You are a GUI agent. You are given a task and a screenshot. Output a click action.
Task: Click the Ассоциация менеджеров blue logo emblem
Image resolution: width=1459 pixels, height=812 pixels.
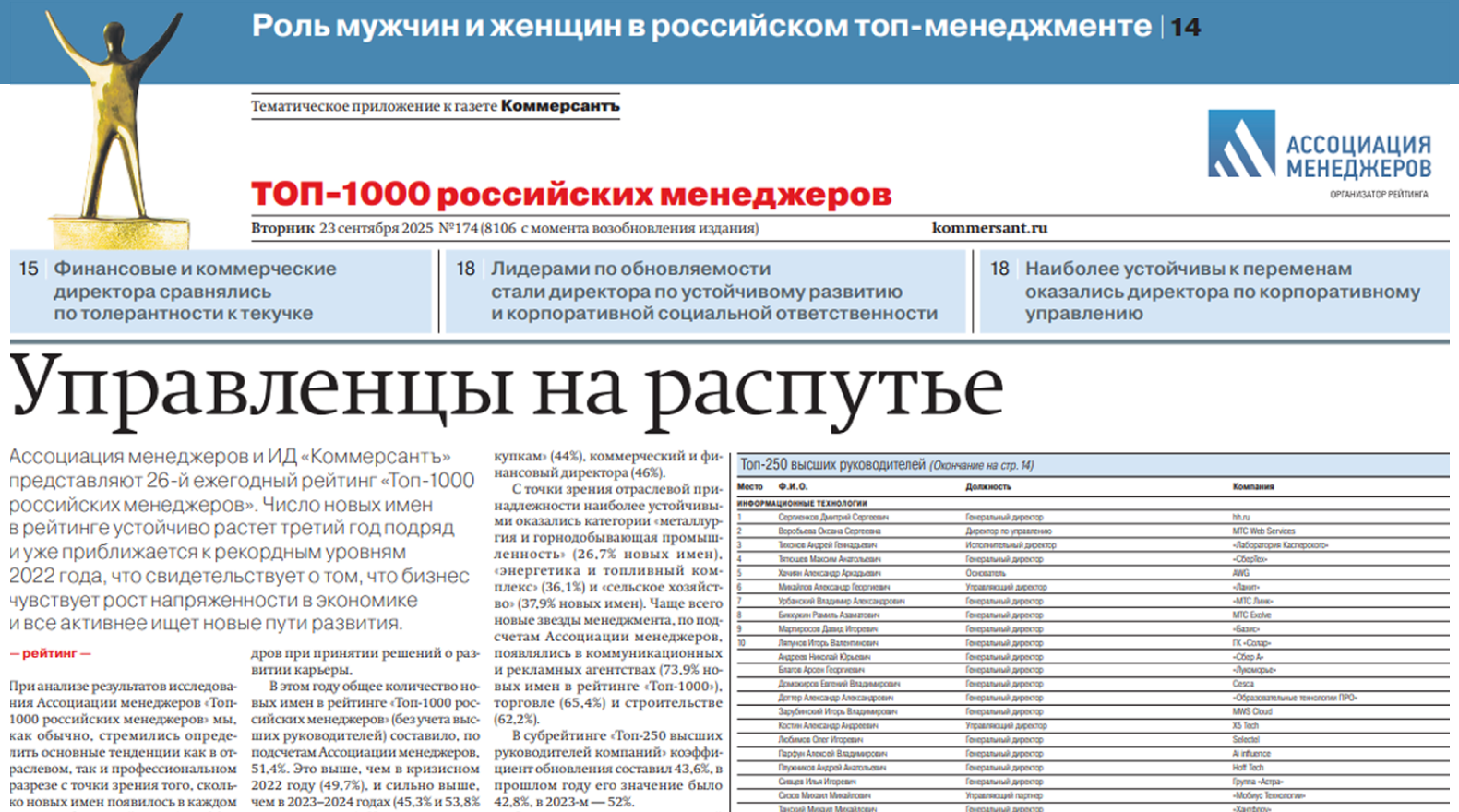(x=1241, y=144)
